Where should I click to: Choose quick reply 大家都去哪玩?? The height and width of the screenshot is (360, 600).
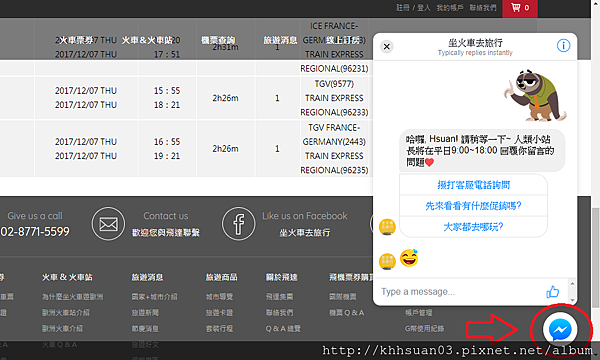coord(473,227)
